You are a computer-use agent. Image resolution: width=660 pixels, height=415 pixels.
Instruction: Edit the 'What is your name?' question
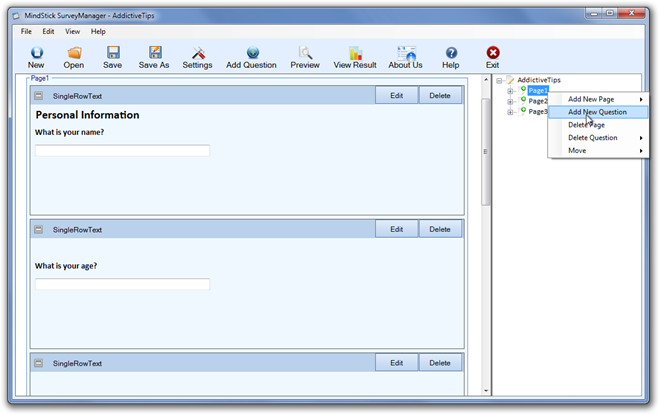[x=397, y=96]
